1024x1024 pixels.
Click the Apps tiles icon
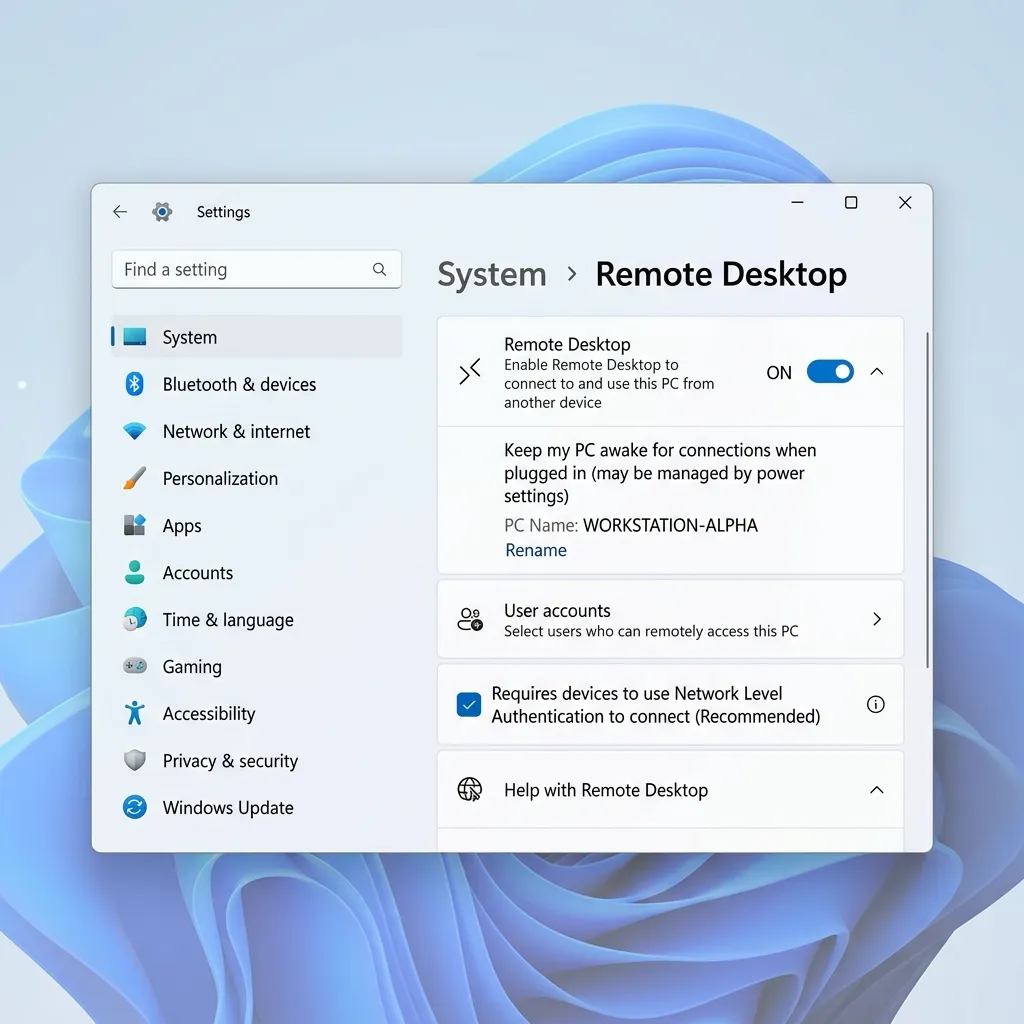pyautogui.click(x=135, y=525)
